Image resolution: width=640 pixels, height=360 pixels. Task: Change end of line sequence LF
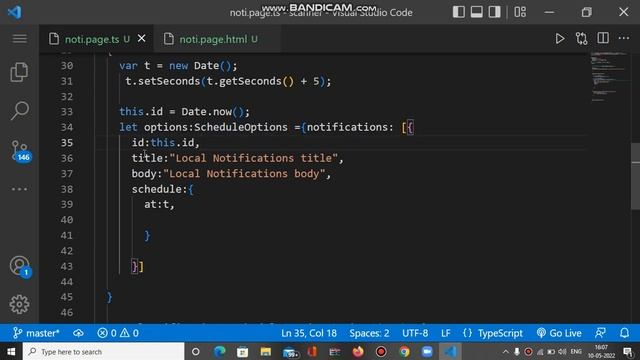[x=446, y=333]
